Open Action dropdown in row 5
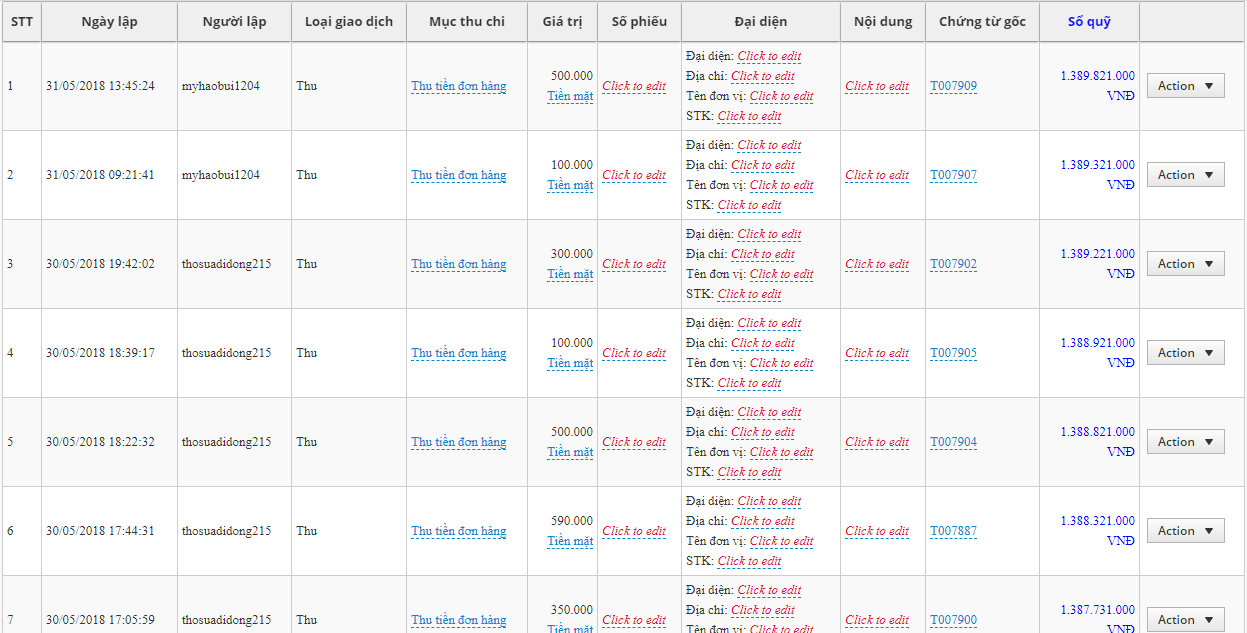 click(1185, 442)
